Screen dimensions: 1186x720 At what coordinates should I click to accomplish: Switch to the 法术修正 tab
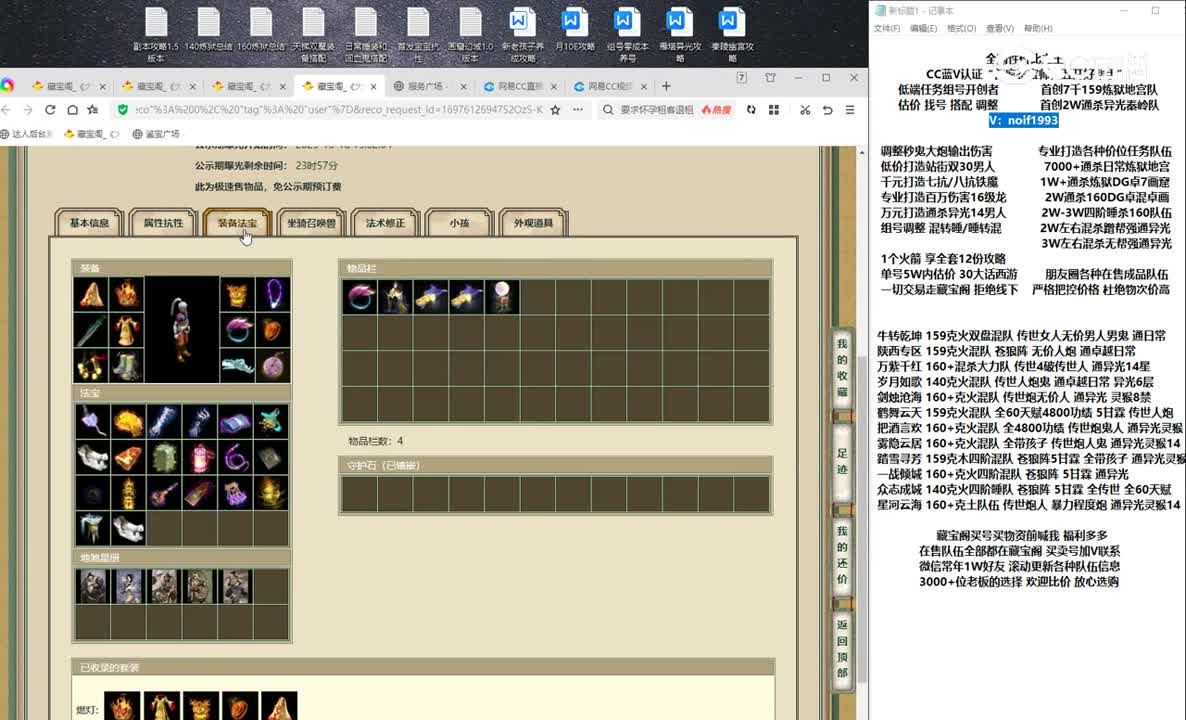pyautogui.click(x=386, y=223)
